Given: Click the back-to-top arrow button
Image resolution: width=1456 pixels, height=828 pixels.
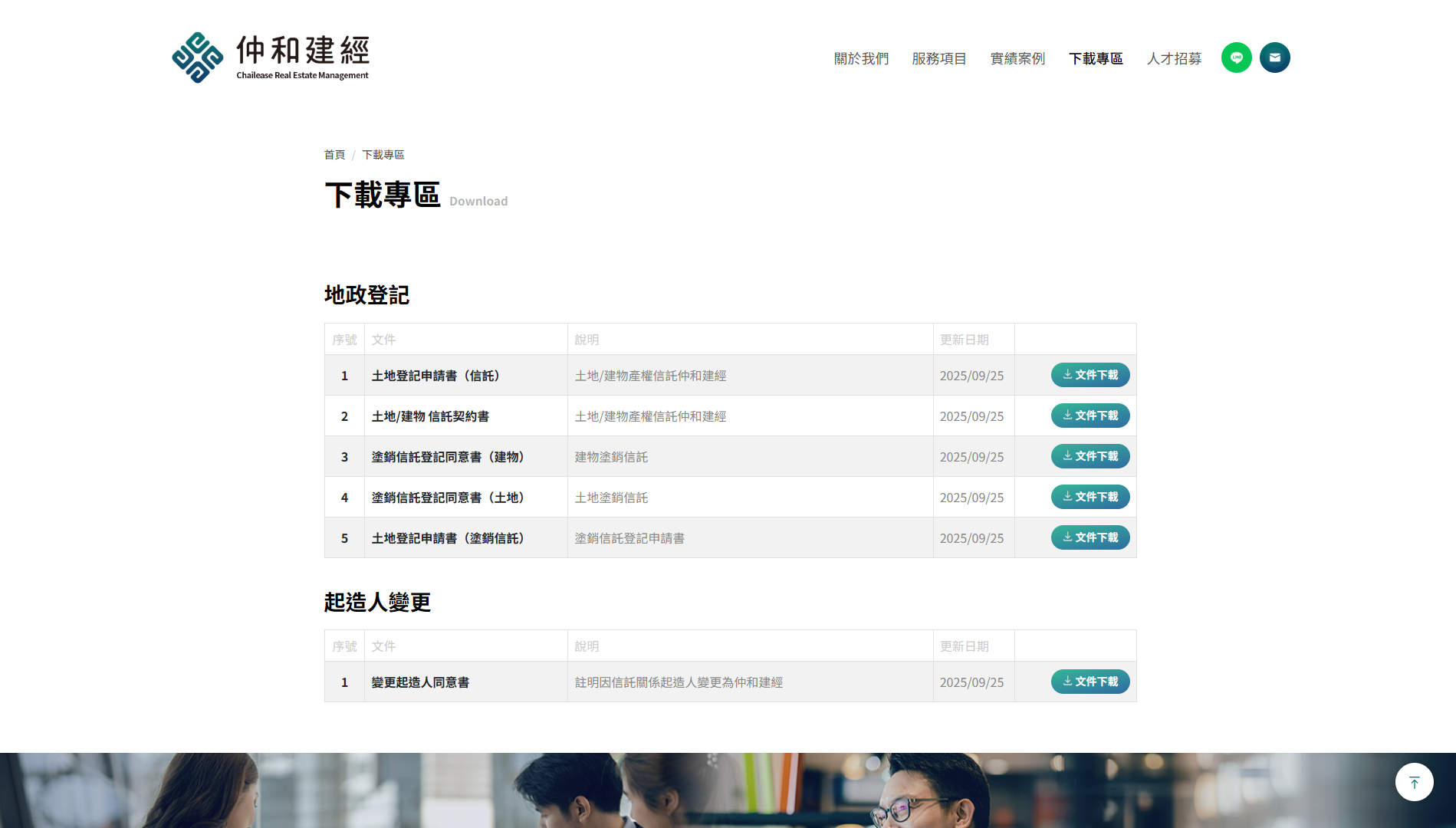Looking at the screenshot, I should (1413, 782).
